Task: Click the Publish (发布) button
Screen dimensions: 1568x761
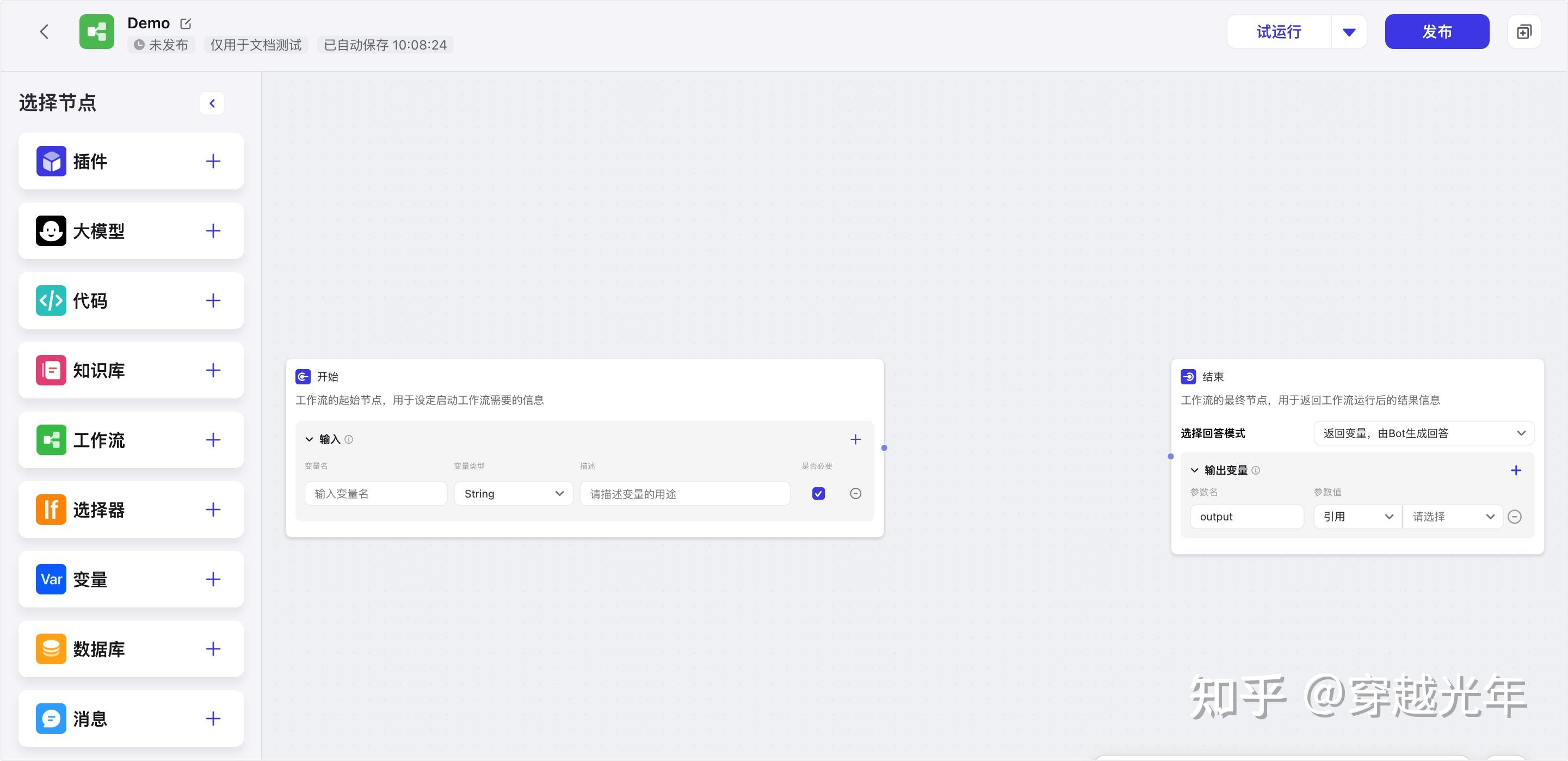Action: point(1436,32)
